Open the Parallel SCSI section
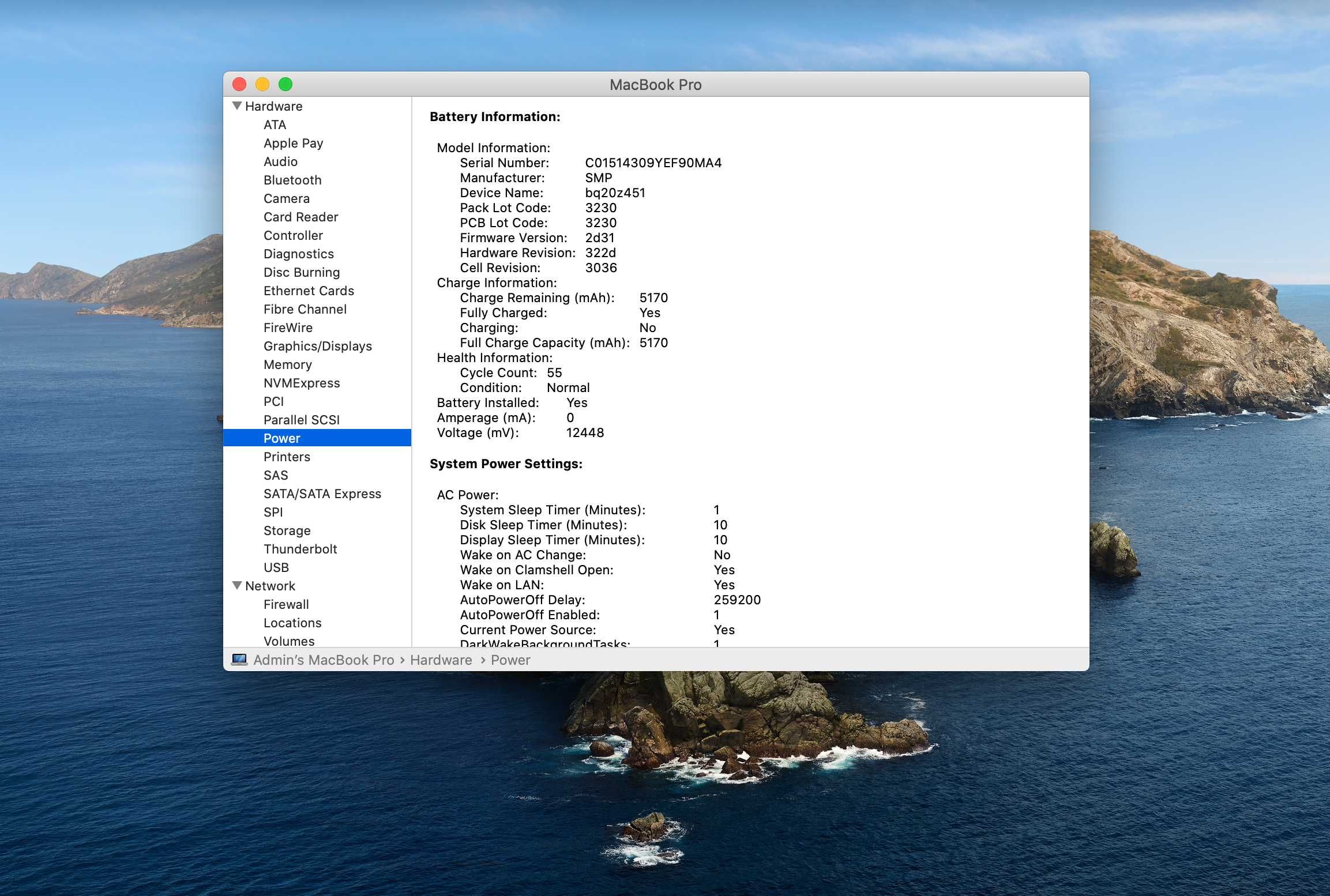This screenshot has width=1330, height=896. coord(302,420)
